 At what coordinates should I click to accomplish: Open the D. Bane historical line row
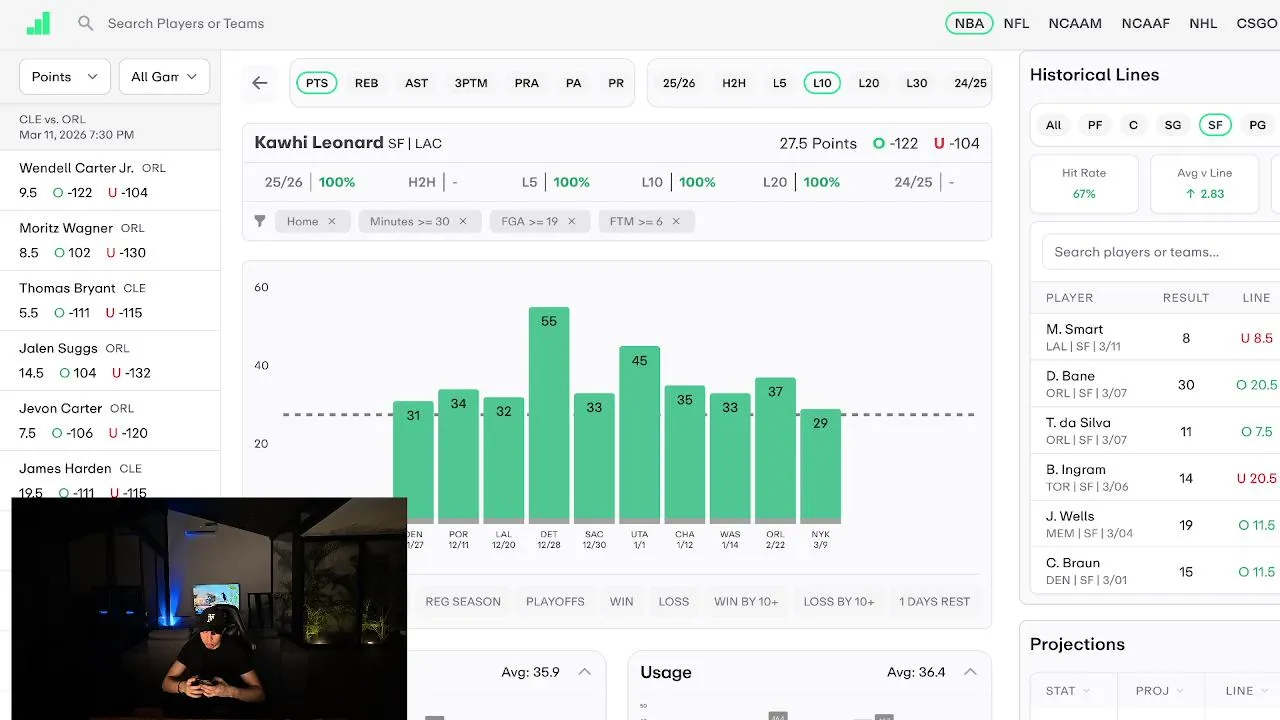1155,384
